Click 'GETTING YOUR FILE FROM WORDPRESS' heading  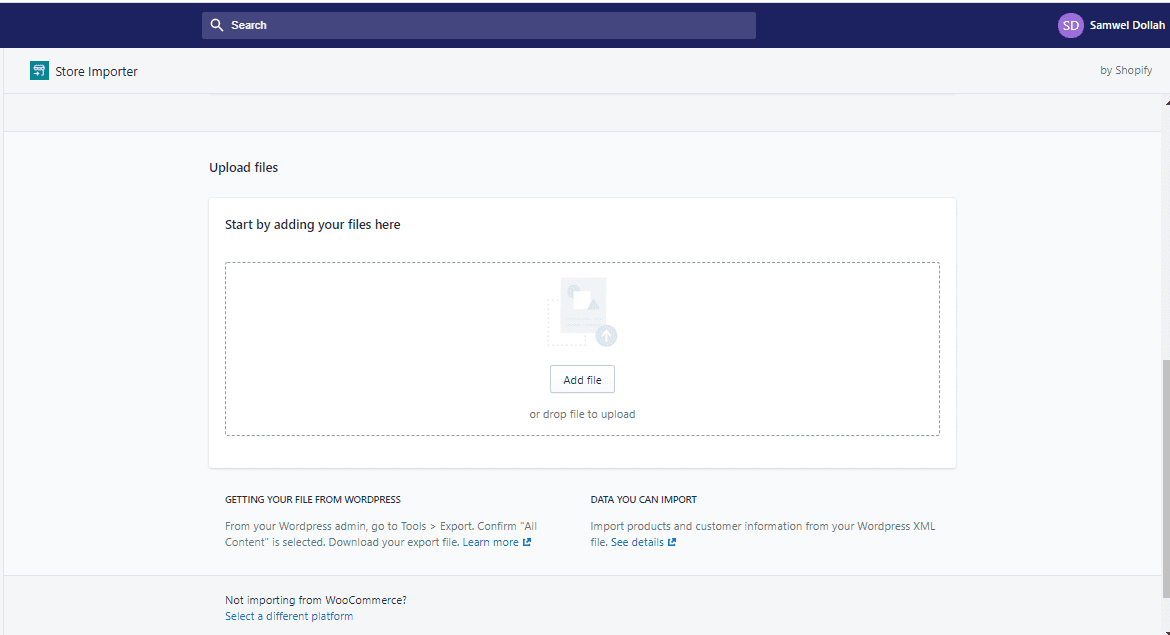[313, 500]
